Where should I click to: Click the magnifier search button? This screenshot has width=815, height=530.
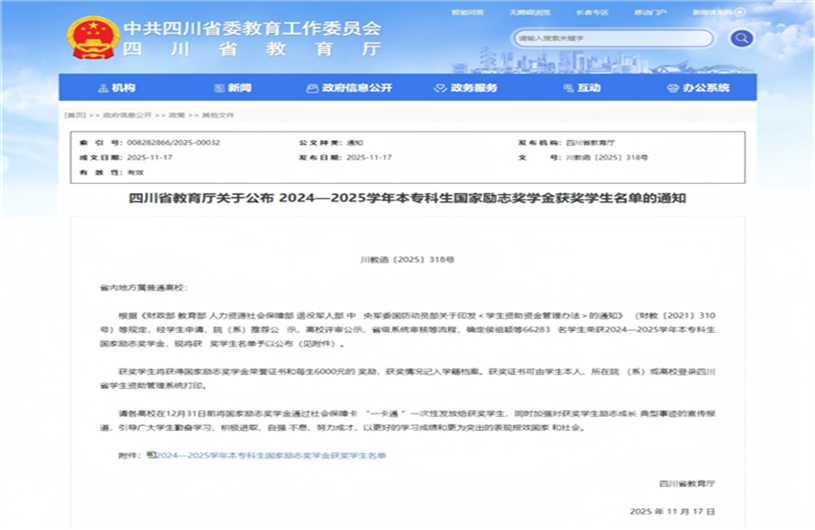(x=741, y=38)
